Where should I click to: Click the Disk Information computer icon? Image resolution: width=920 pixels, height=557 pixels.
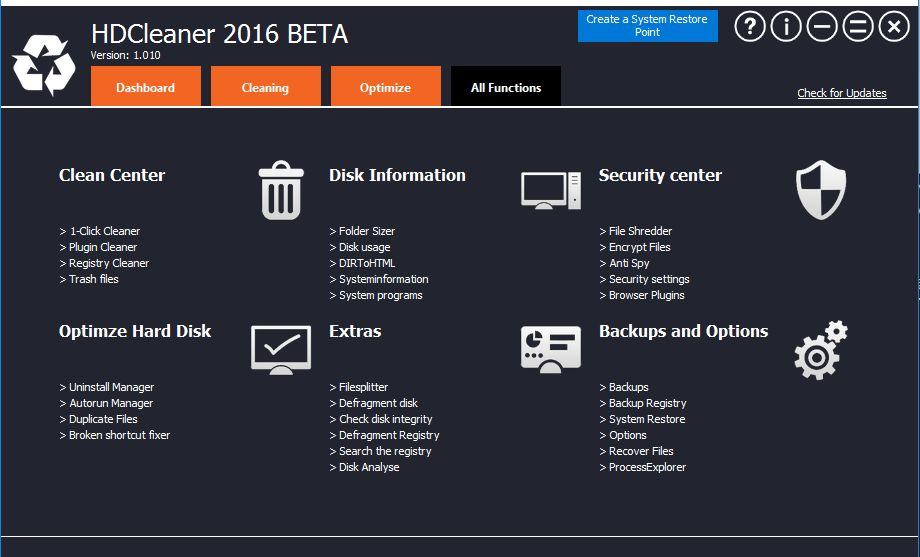click(x=551, y=190)
